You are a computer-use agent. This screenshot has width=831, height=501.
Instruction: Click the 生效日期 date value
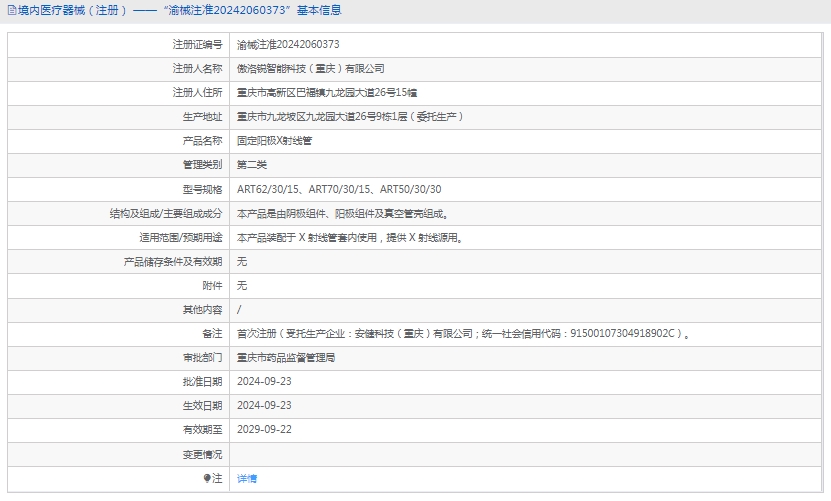(264, 406)
